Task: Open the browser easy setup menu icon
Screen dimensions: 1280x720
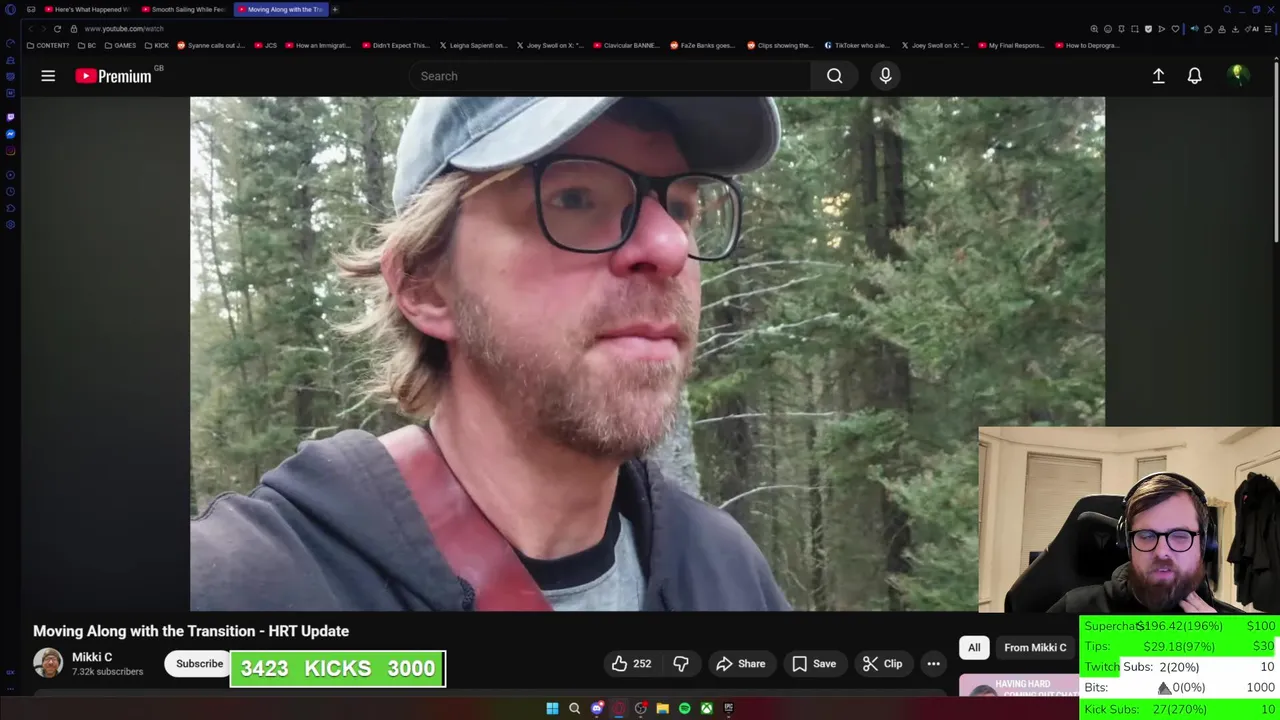Action: [1268, 29]
